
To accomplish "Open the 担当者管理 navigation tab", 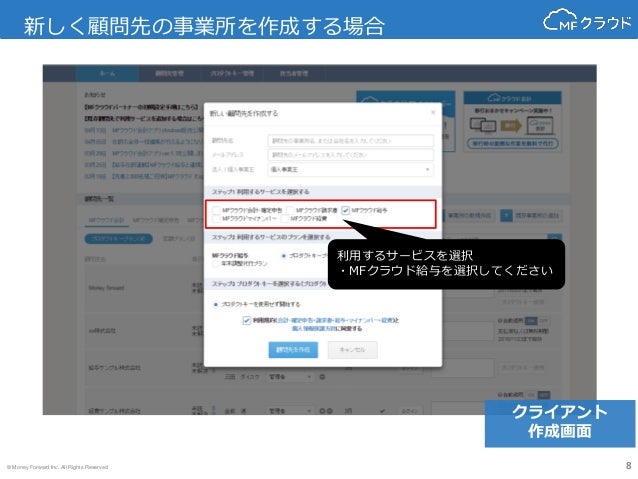I will coord(294,74).
